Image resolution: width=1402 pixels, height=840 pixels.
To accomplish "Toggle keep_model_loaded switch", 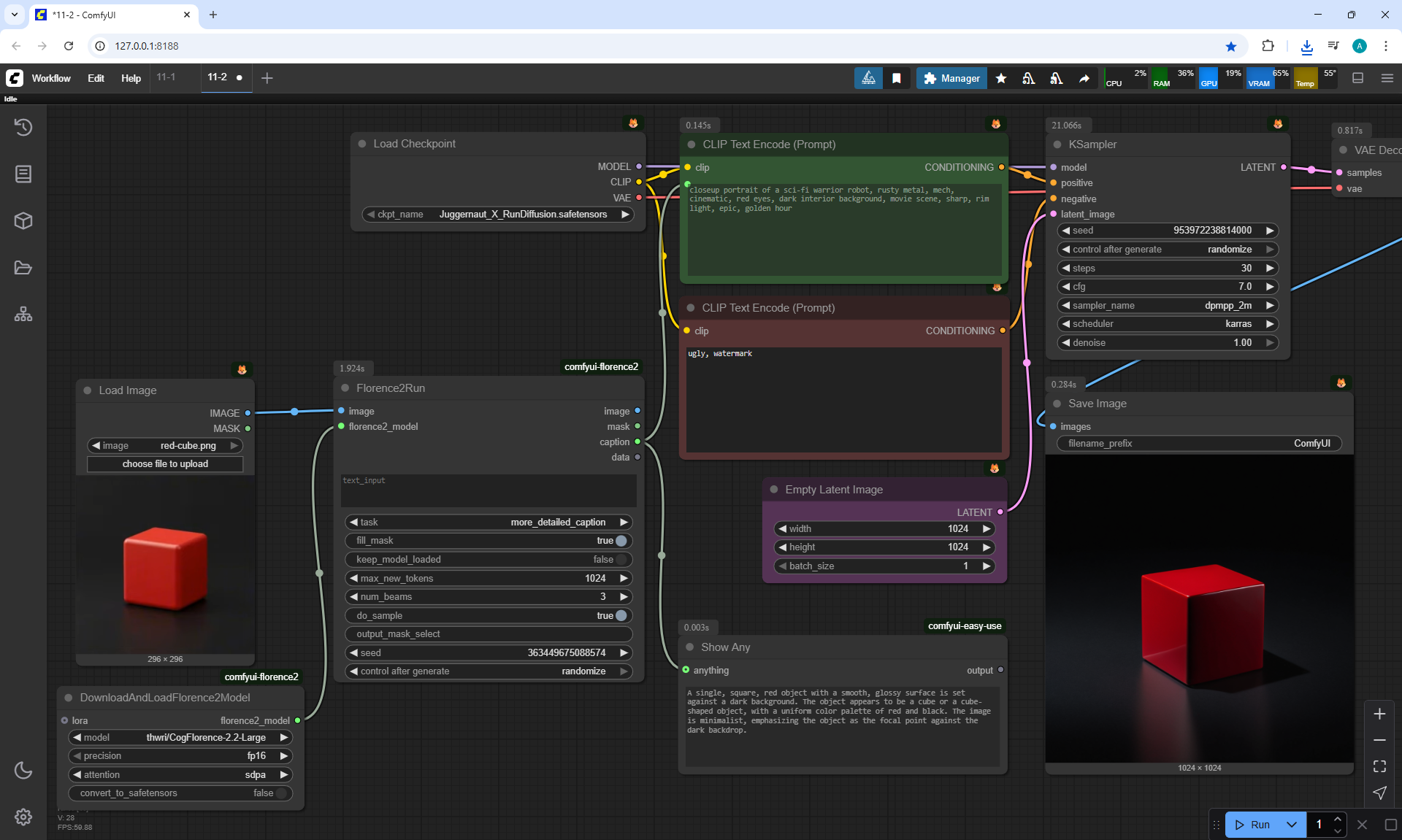I will pos(621,560).
